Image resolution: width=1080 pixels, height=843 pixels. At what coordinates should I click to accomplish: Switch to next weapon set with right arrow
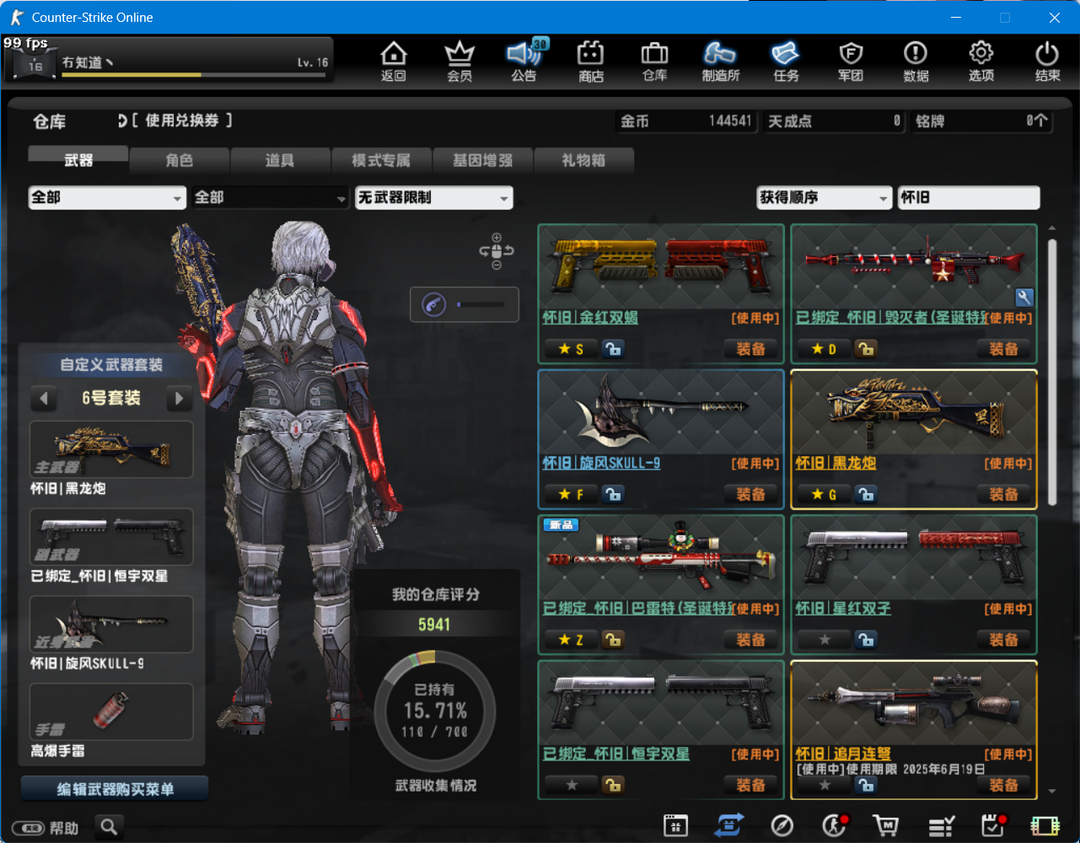(x=179, y=398)
